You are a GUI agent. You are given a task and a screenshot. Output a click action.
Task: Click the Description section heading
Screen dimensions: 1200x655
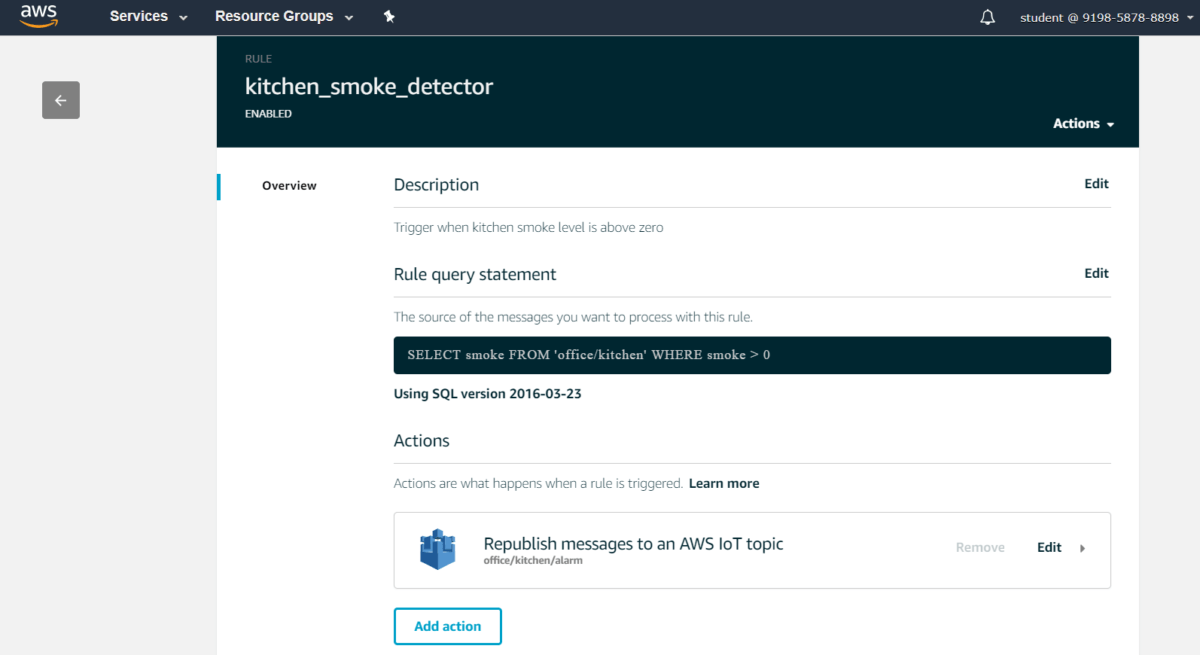pos(436,185)
